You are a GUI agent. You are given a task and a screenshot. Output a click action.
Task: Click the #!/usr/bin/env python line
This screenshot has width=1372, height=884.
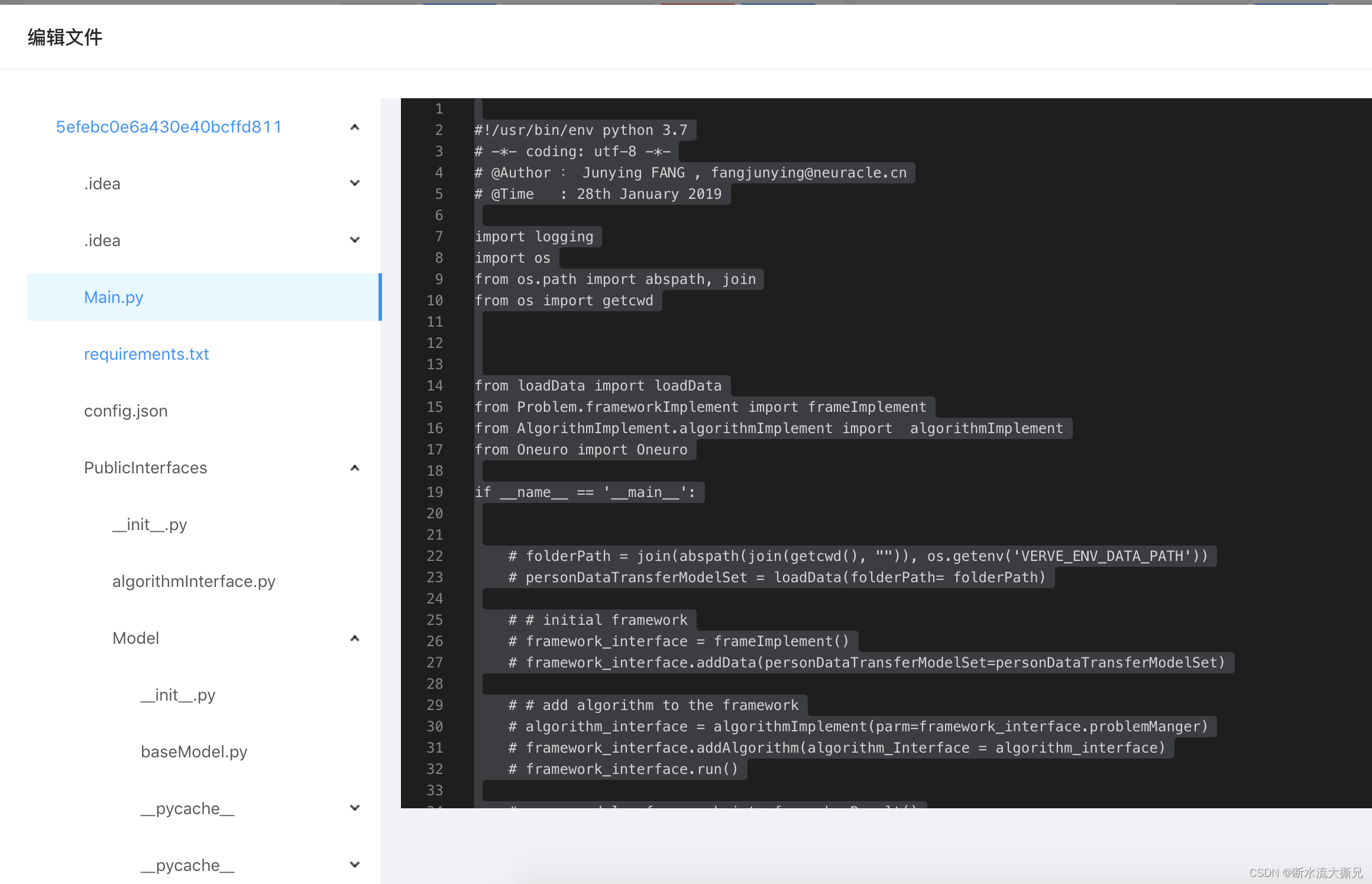[x=583, y=130]
